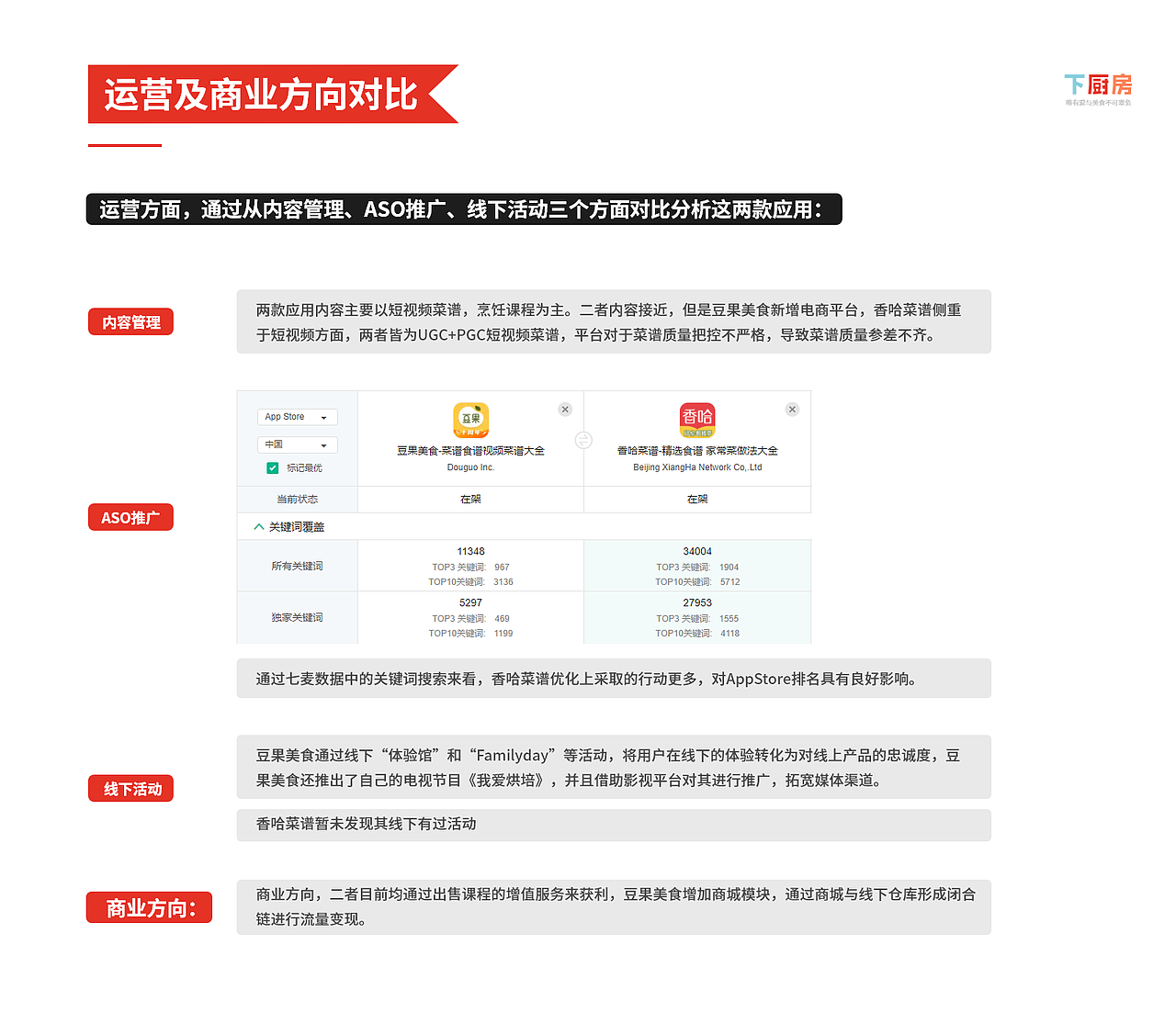Select the 34004 keyword count value

[696, 551]
